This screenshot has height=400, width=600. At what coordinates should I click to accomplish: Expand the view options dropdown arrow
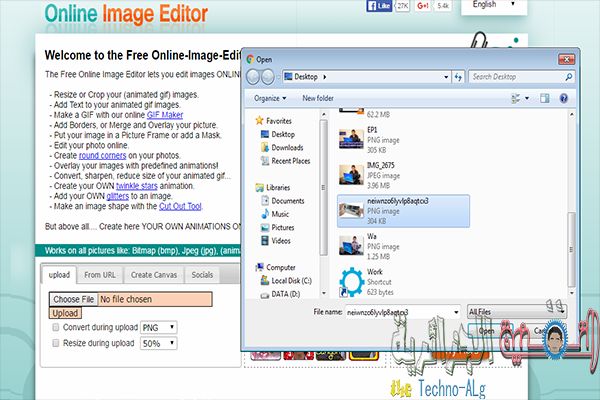click(x=527, y=98)
